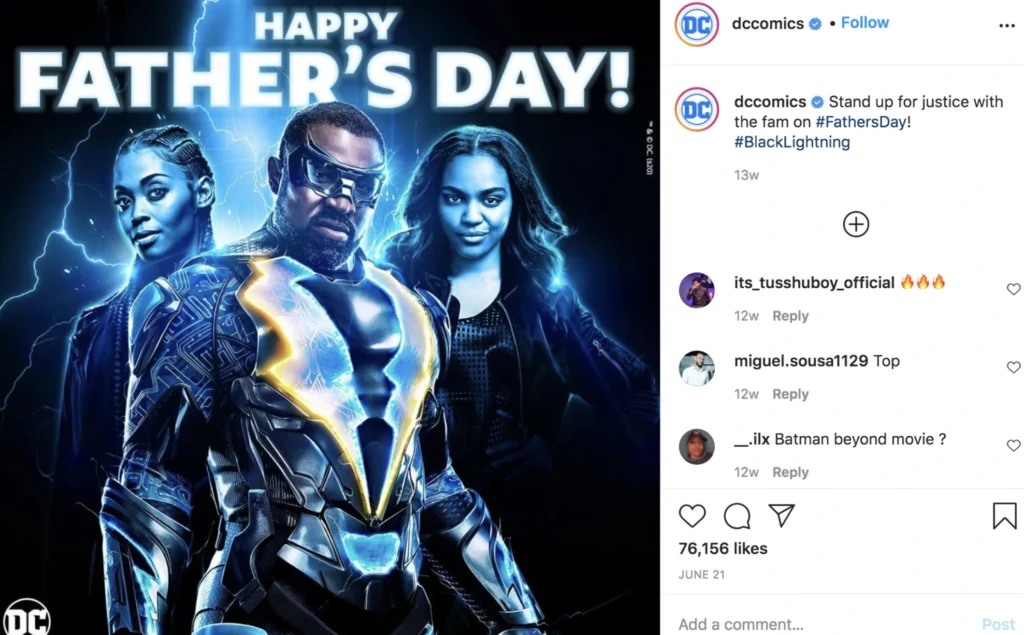Open the Father's Day post image
The image size is (1024, 635).
click(x=330, y=318)
